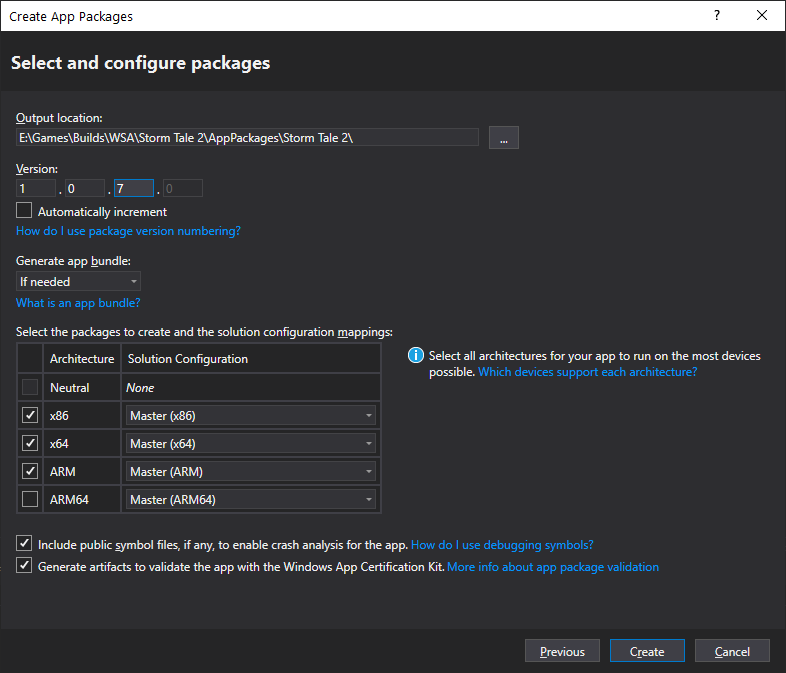This screenshot has height=673, width=786.
Task: Browse for output location with ellipsis button
Action: 504,138
